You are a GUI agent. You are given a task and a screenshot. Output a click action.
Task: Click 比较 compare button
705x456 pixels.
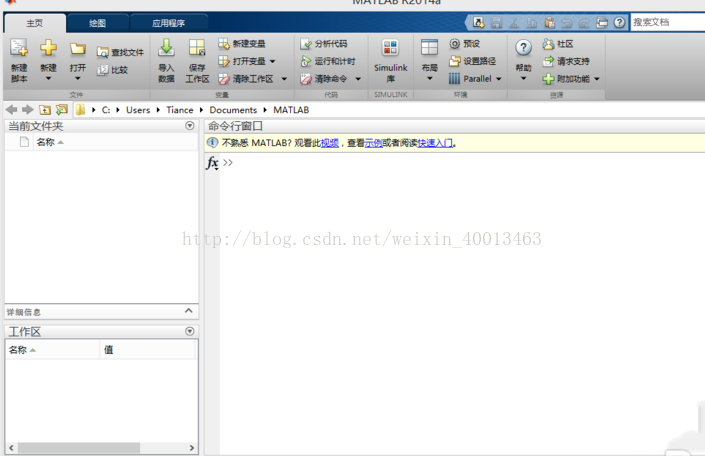coord(113,70)
